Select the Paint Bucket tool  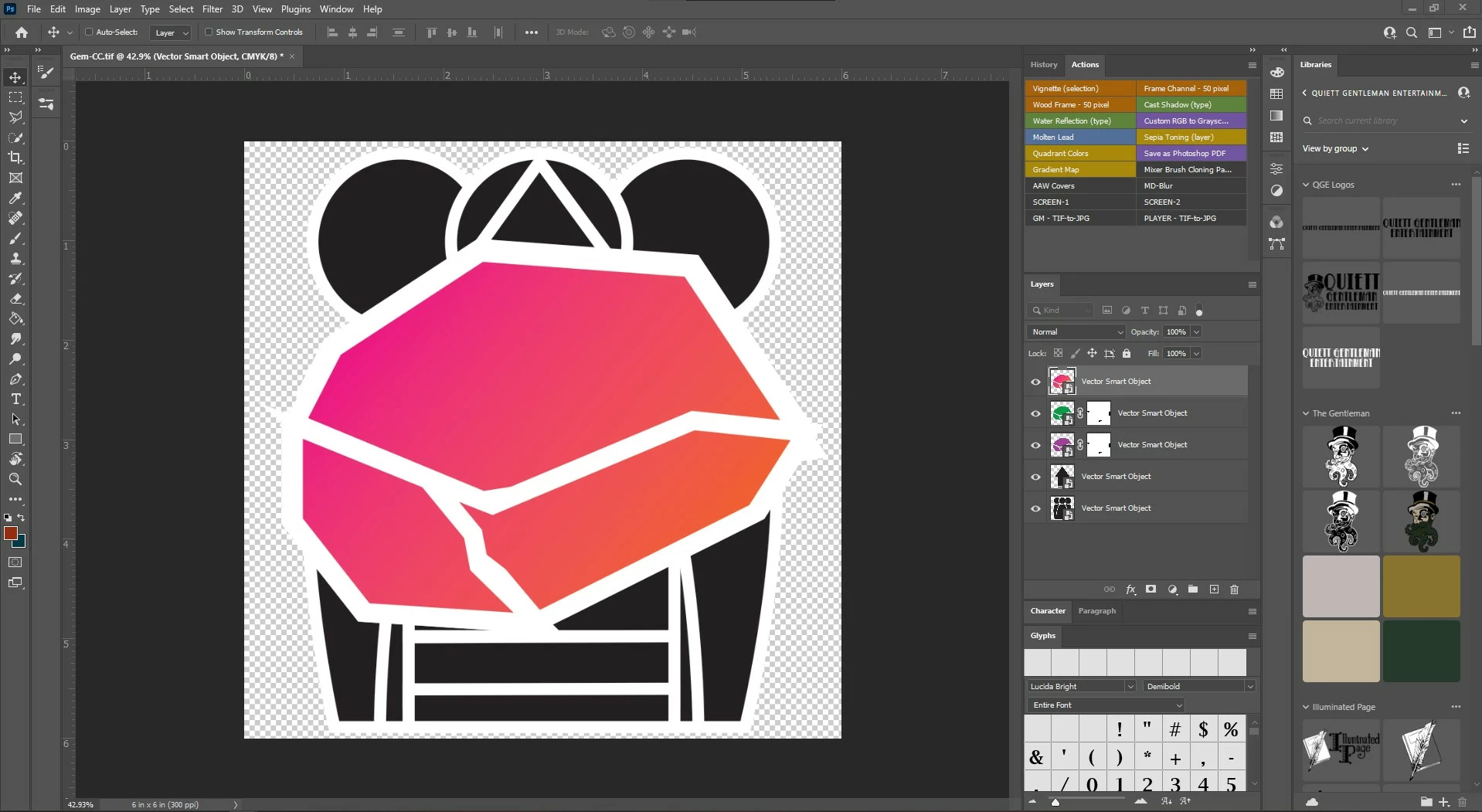click(x=15, y=318)
